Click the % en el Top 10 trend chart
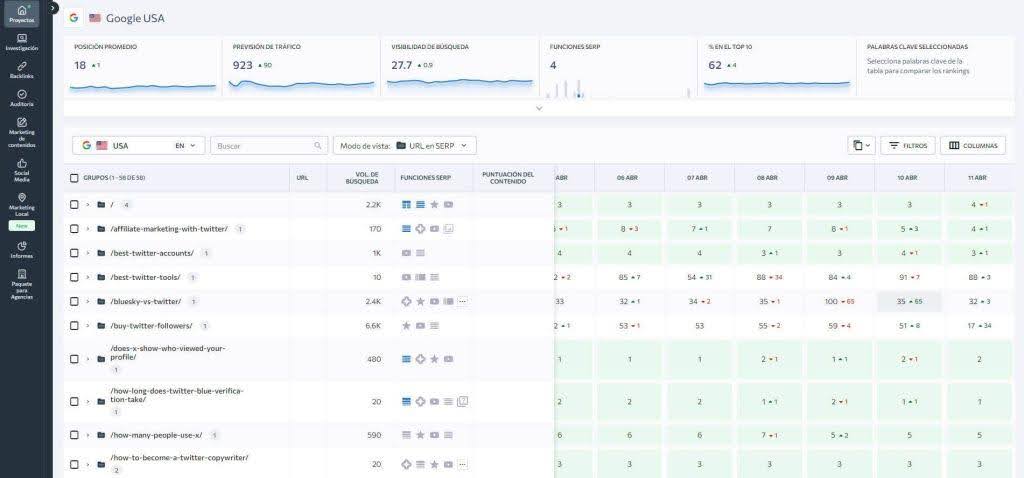This screenshot has height=478, width=1024. [x=776, y=84]
